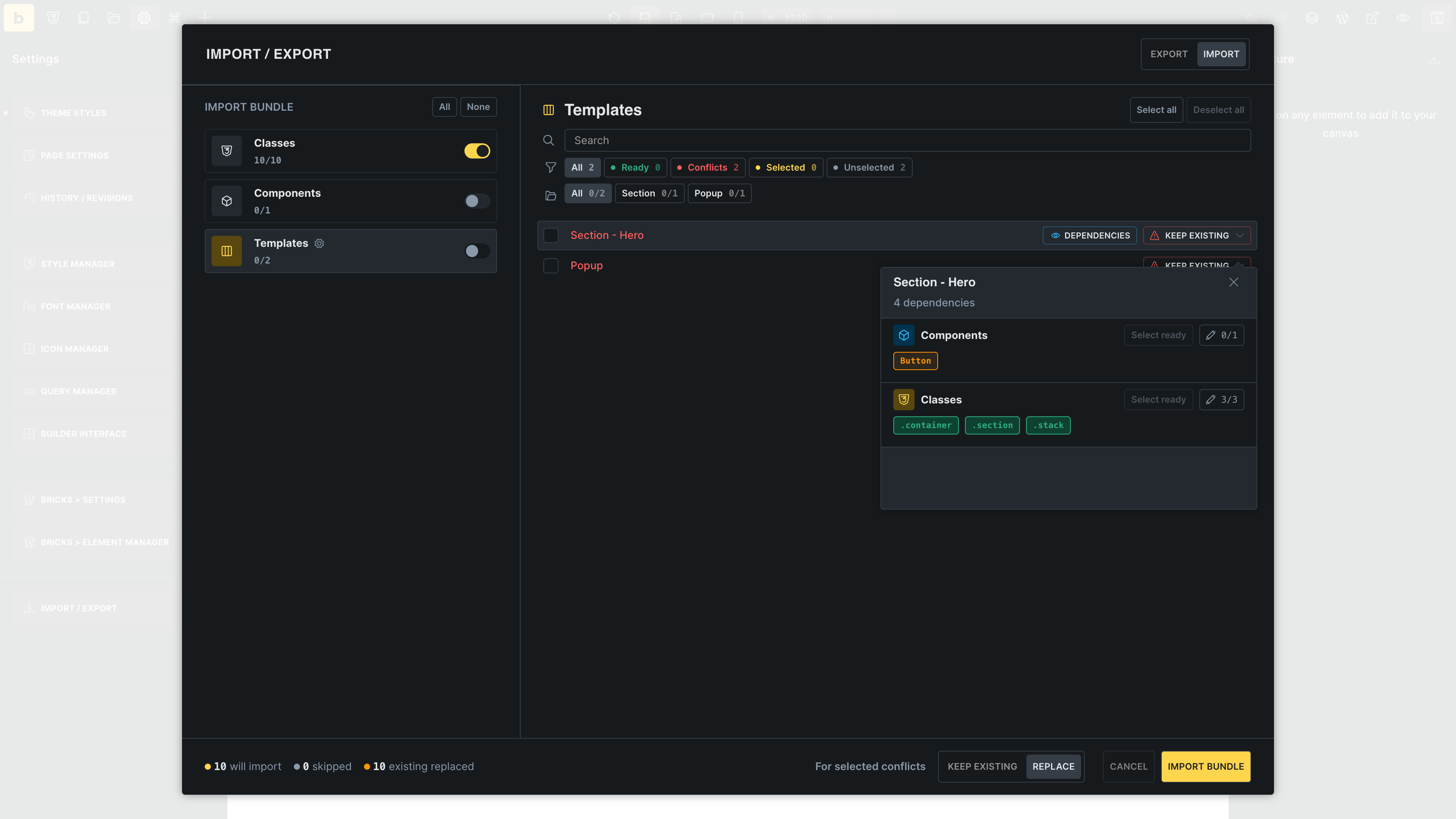
Task: Open the WordPress icon in the top-right toolbar
Action: (x=1342, y=17)
